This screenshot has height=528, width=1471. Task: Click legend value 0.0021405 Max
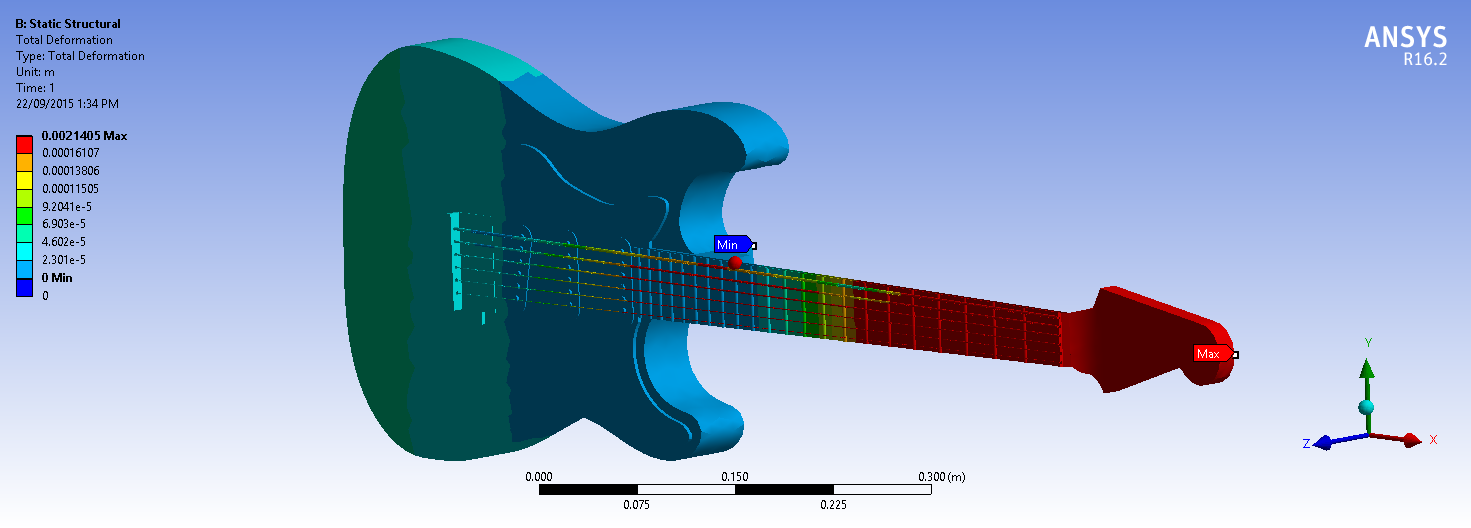84,135
